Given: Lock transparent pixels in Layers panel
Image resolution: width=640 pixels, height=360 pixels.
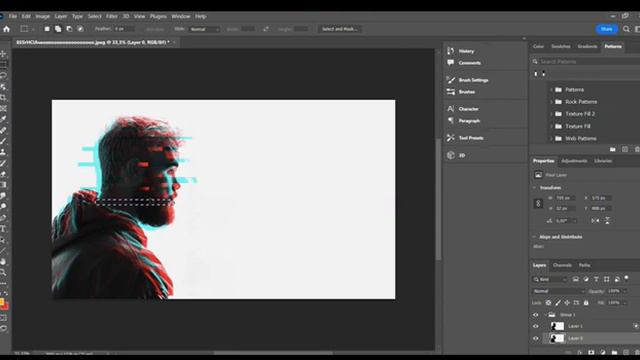Looking at the screenshot, I should 548,303.
